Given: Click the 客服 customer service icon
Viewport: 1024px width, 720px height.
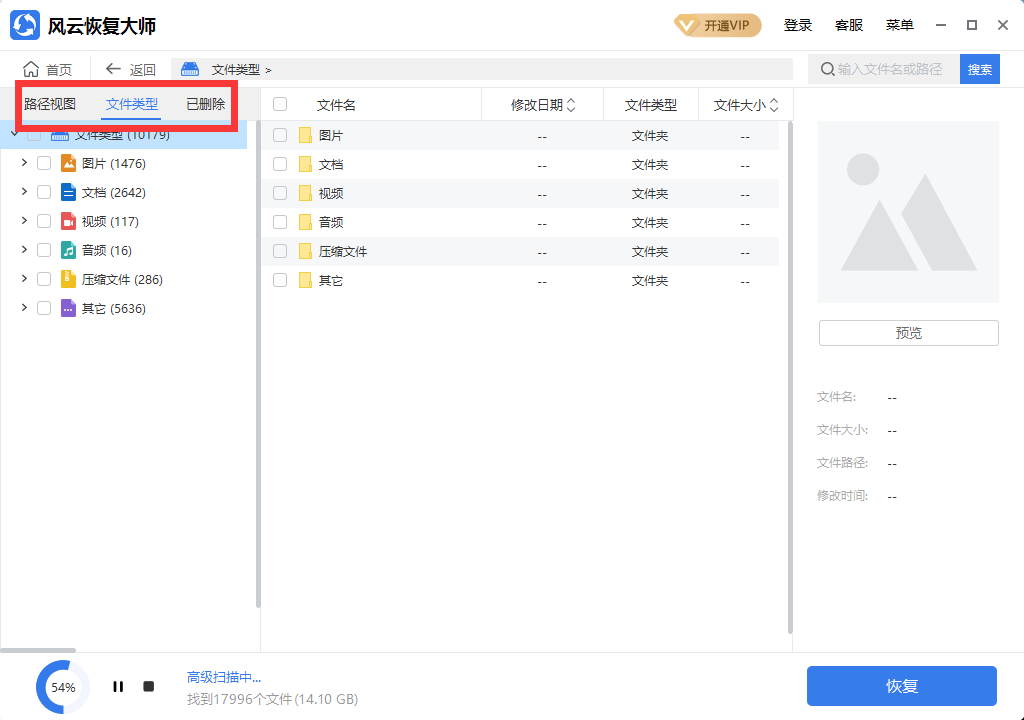Looking at the screenshot, I should [849, 25].
